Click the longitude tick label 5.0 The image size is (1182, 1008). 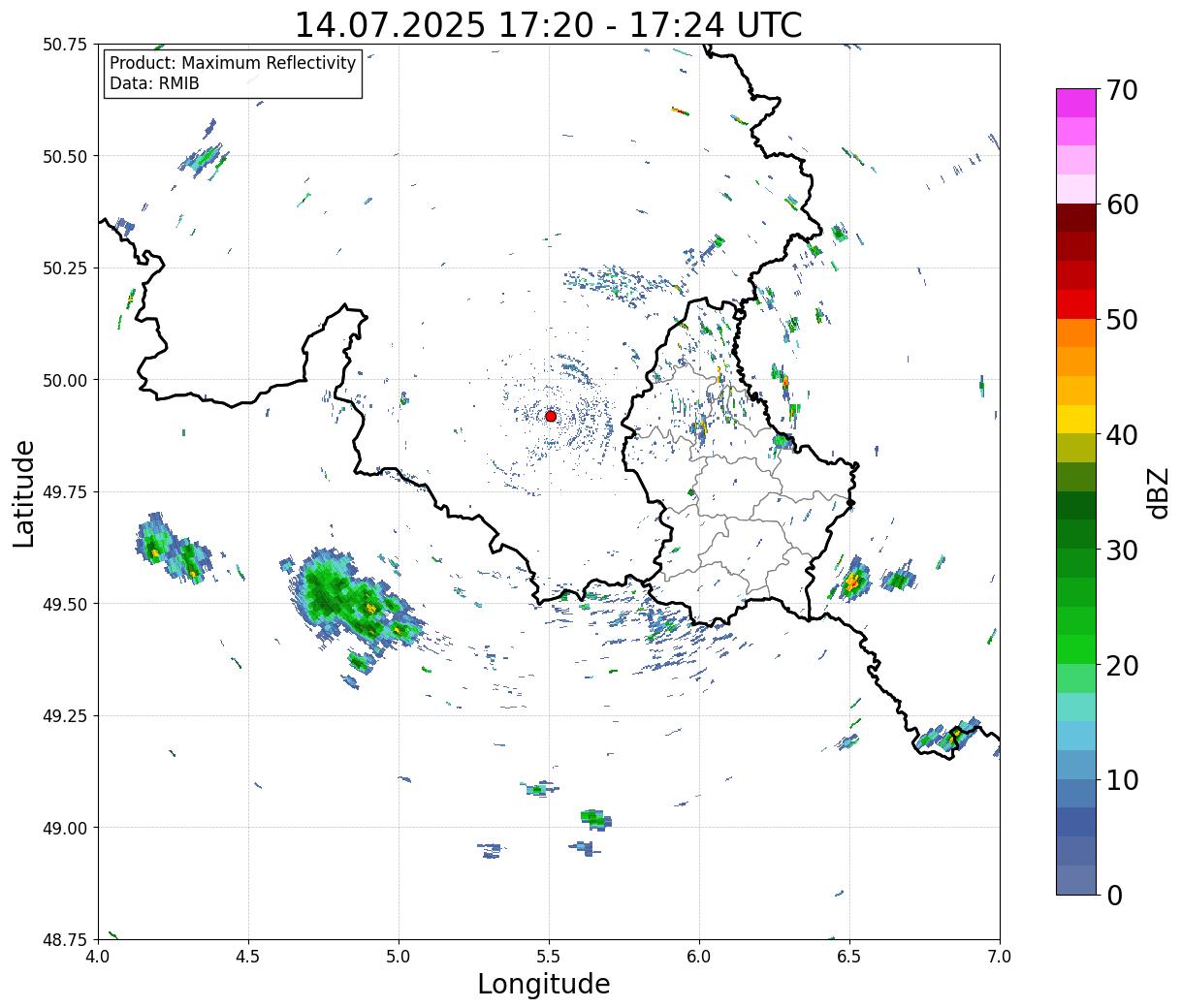click(399, 956)
